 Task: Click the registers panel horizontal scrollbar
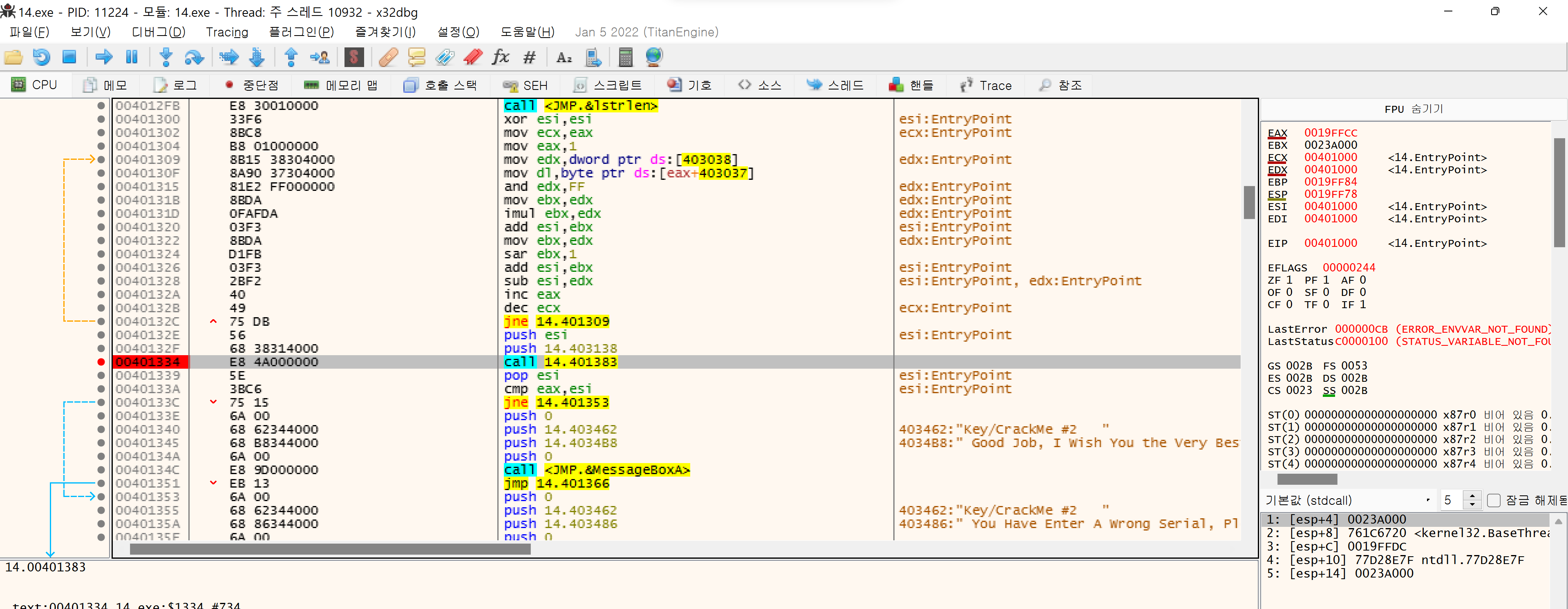coord(1307,479)
